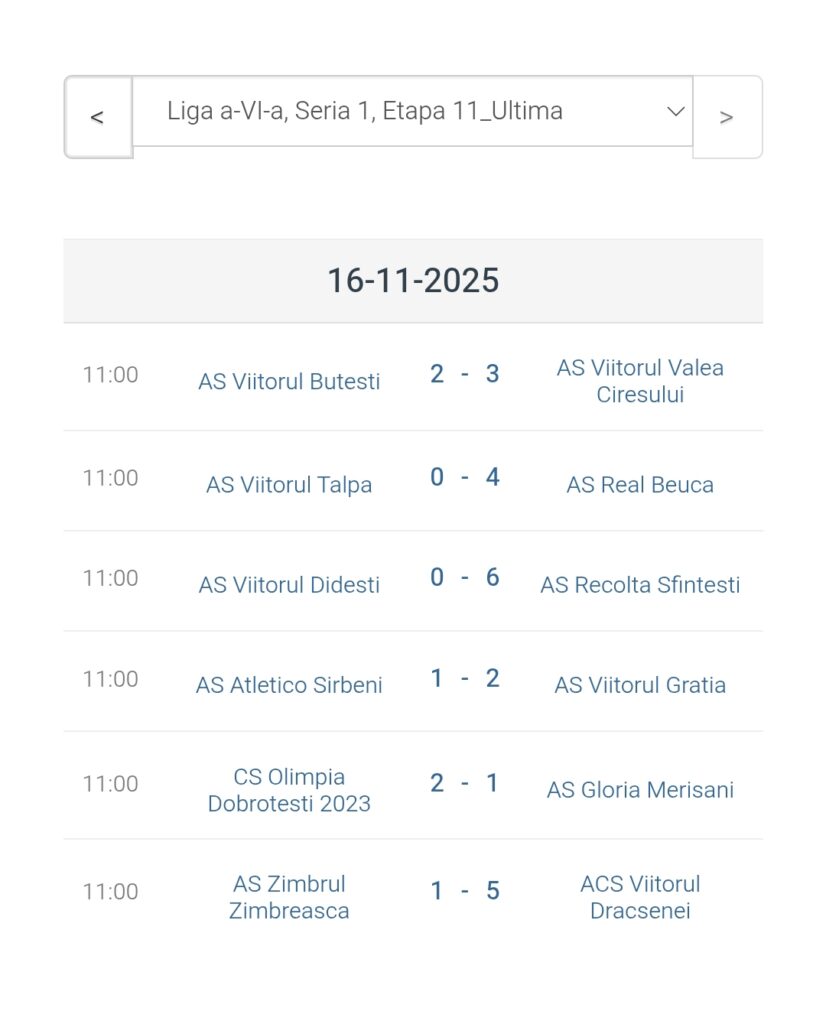
Task: Open AS Recolta Sfintesti team link
Action: click(640, 585)
